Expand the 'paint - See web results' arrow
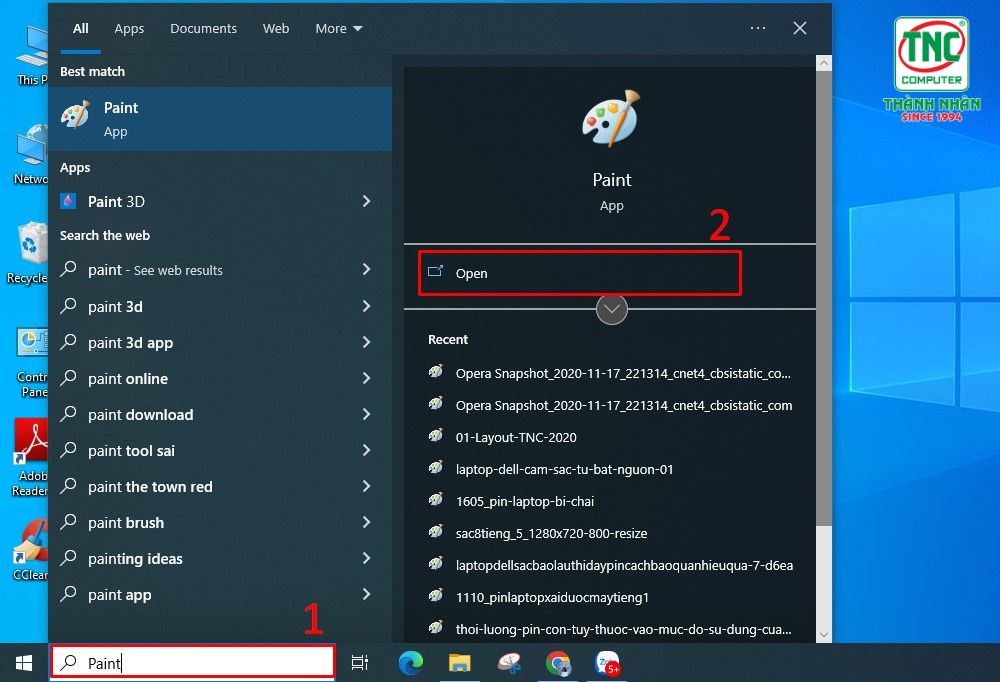This screenshot has width=1000, height=682. click(x=366, y=269)
